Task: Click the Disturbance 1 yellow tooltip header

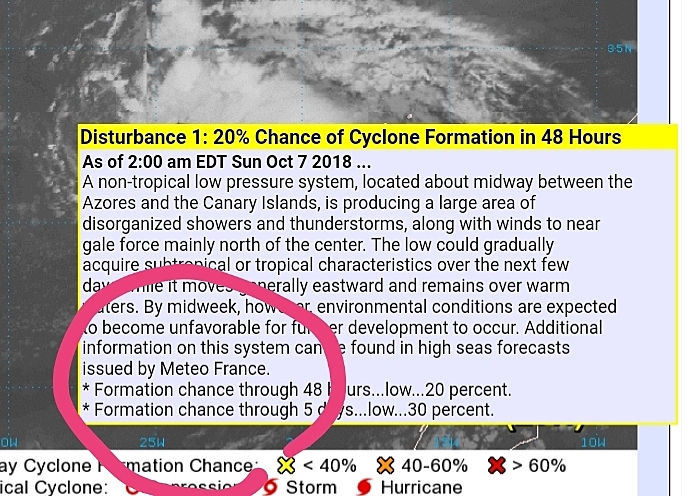Action: 378,137
